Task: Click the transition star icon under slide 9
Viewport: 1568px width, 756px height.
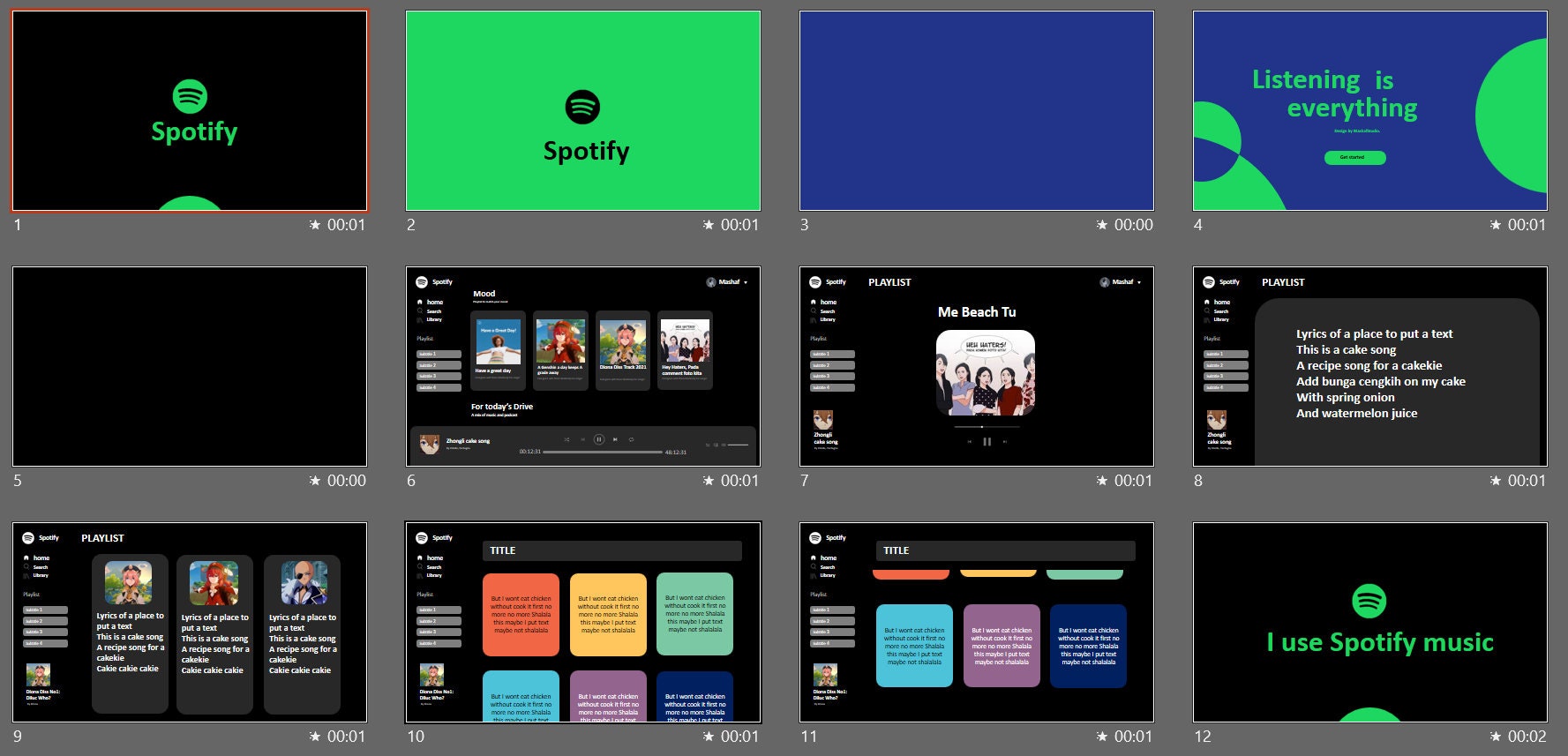Action: point(315,737)
